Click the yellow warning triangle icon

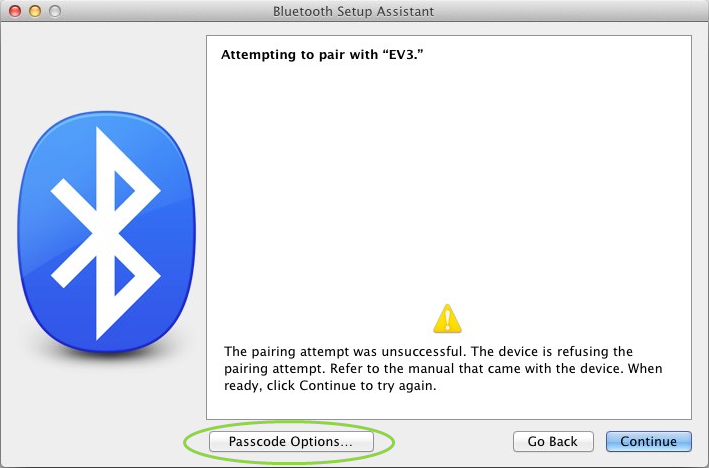click(x=447, y=318)
